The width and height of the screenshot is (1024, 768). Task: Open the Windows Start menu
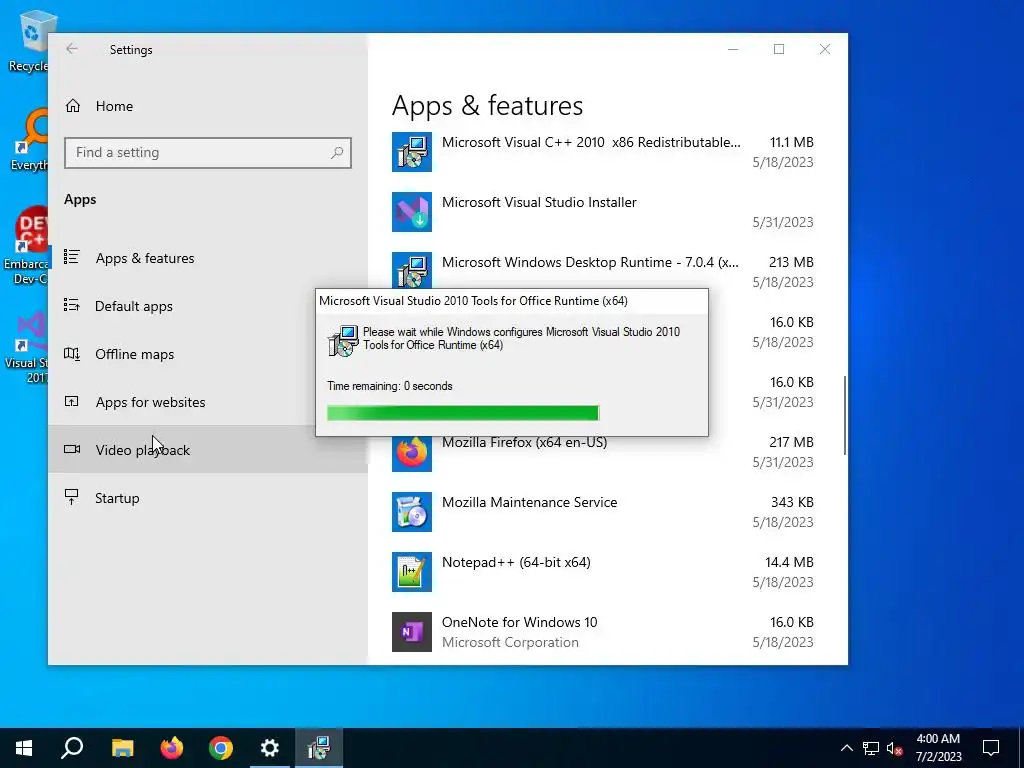24,748
